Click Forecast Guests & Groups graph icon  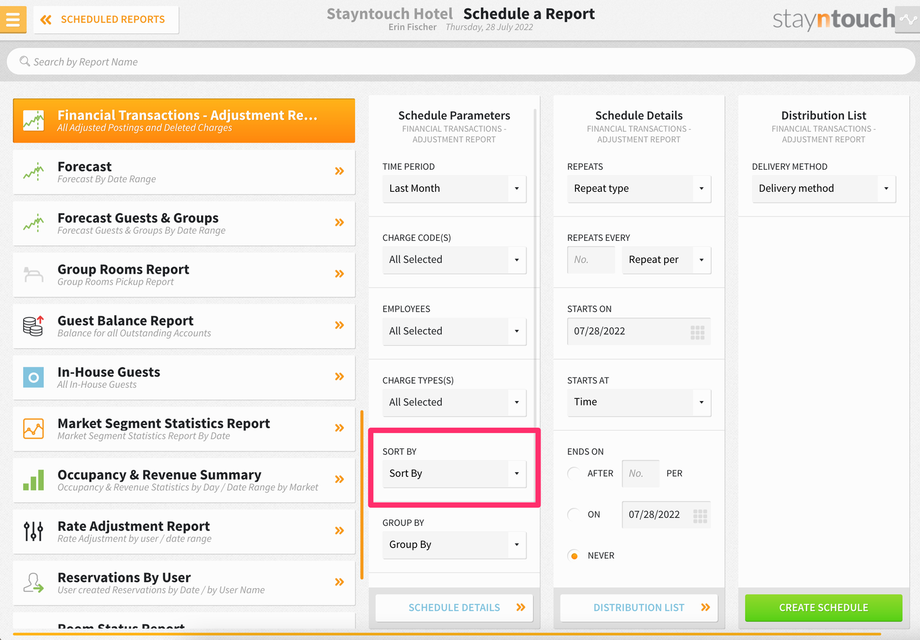33,223
